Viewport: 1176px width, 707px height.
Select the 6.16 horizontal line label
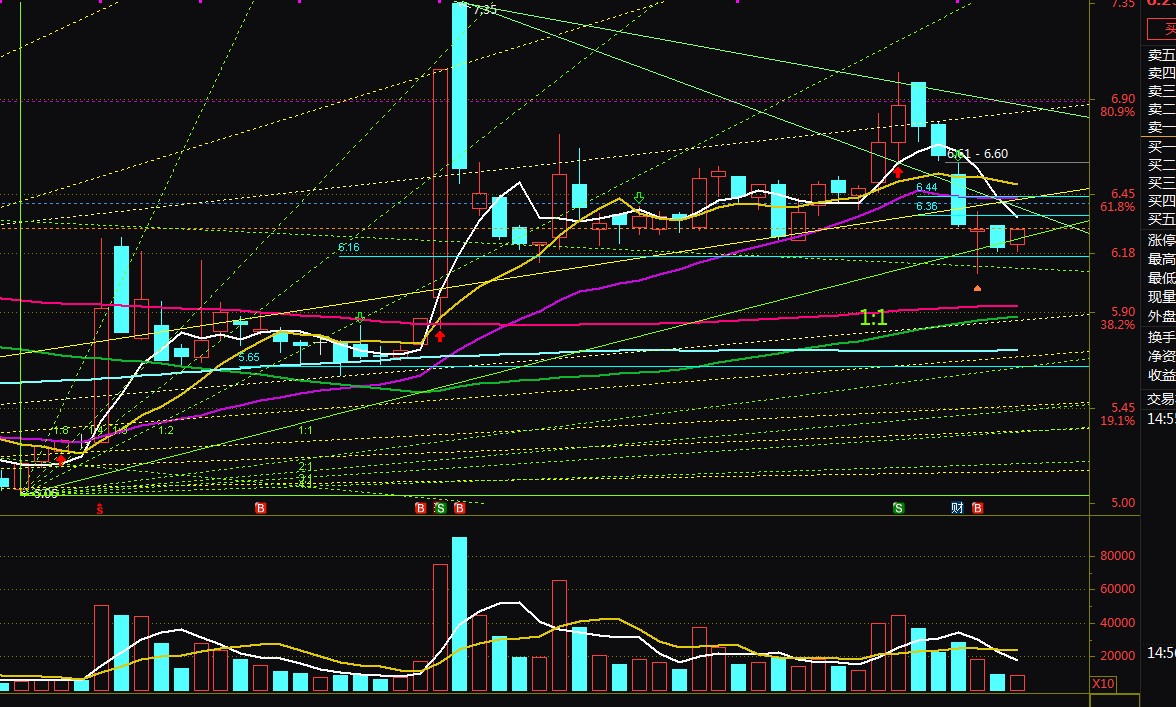coord(349,247)
